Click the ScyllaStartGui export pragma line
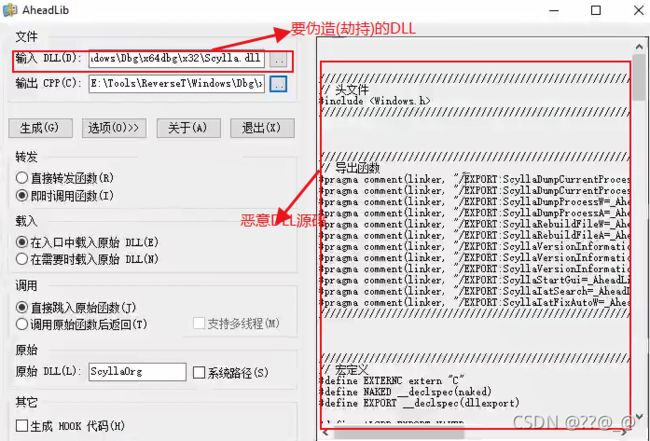Viewport: 650px width, 441px height. click(x=475, y=280)
